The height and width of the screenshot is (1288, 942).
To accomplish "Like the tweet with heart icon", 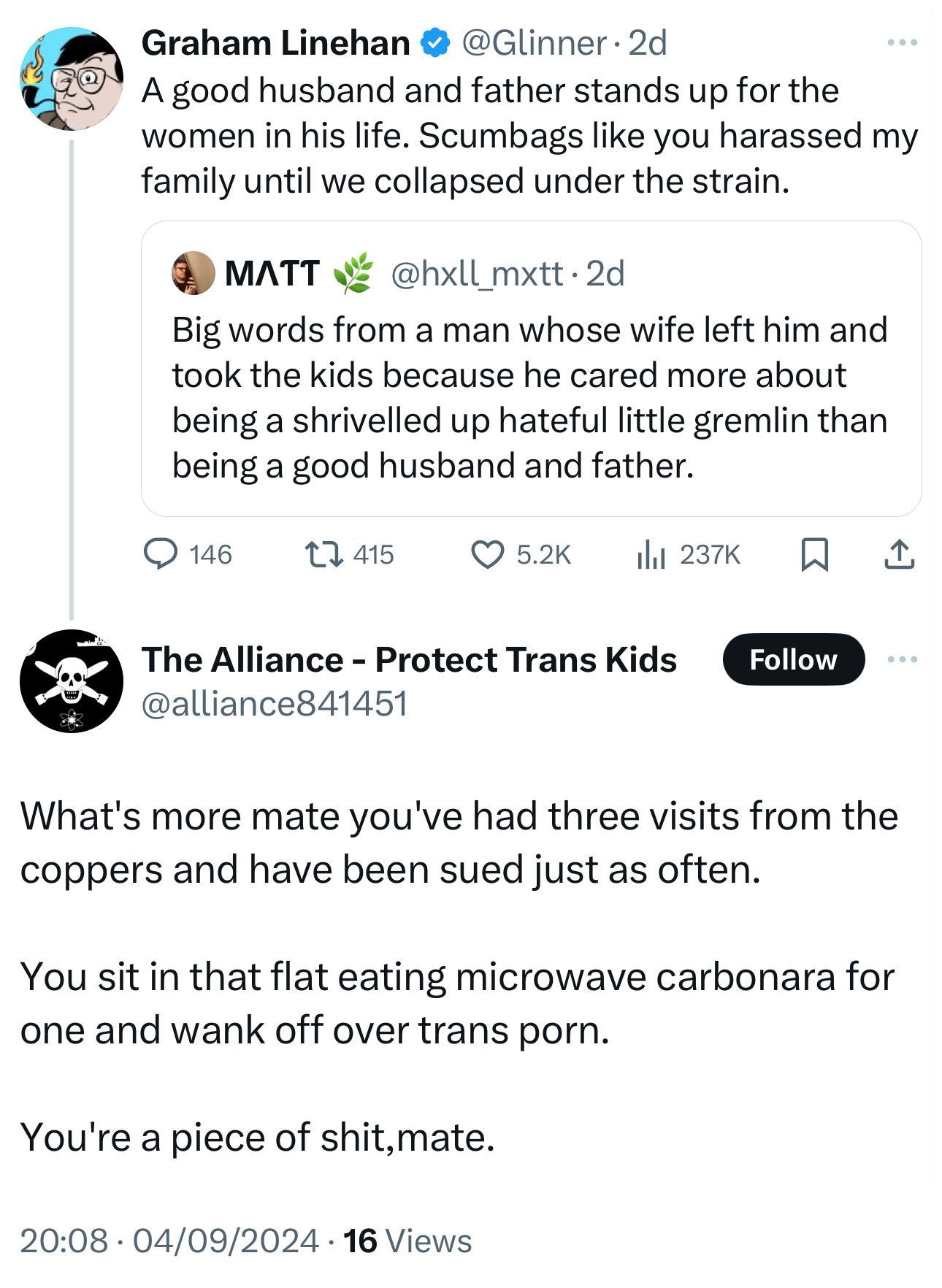I will (487, 554).
